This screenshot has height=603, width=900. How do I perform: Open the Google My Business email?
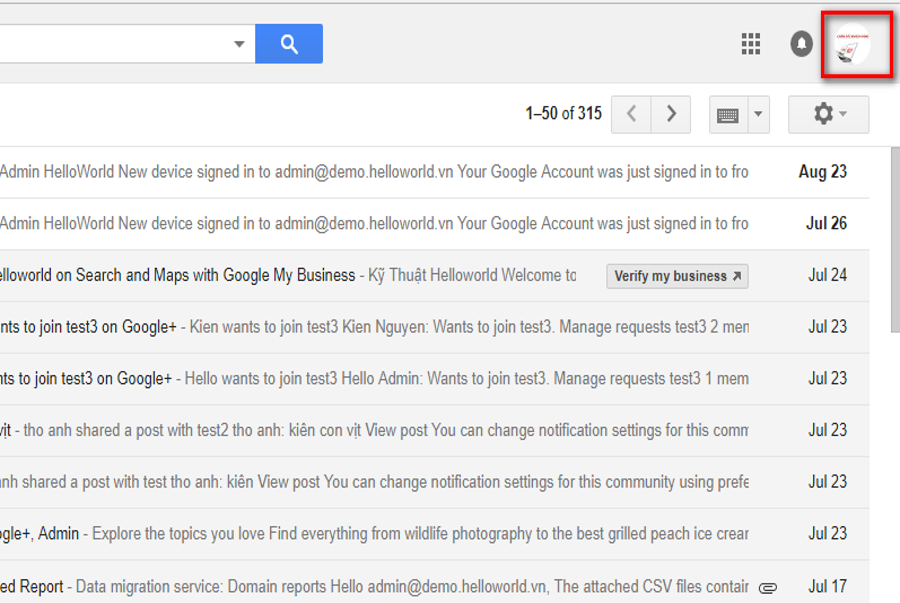pos(435,275)
